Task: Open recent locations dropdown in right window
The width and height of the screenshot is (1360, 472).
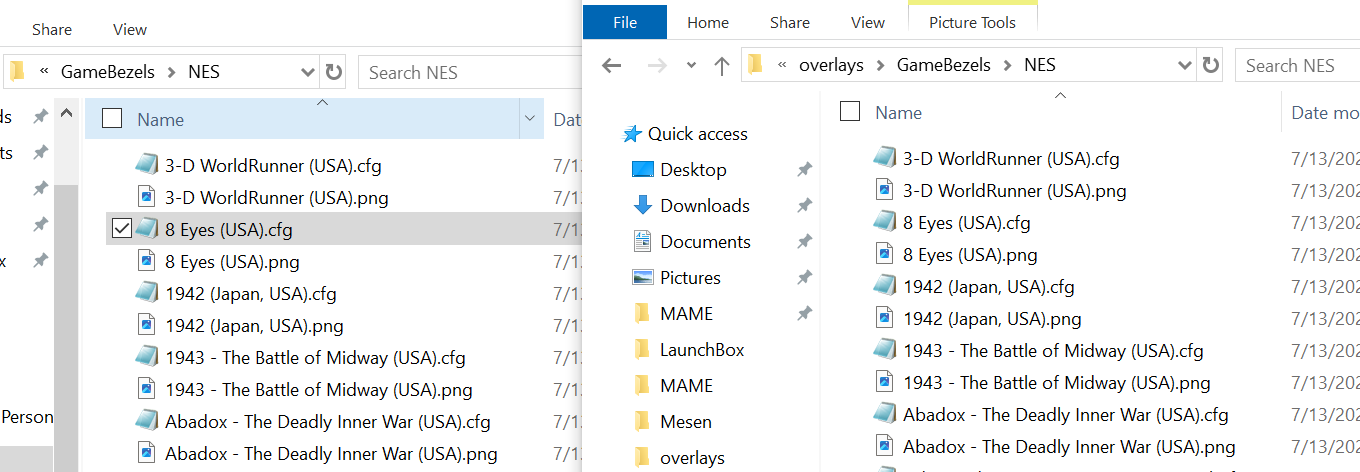Action: tap(691, 66)
